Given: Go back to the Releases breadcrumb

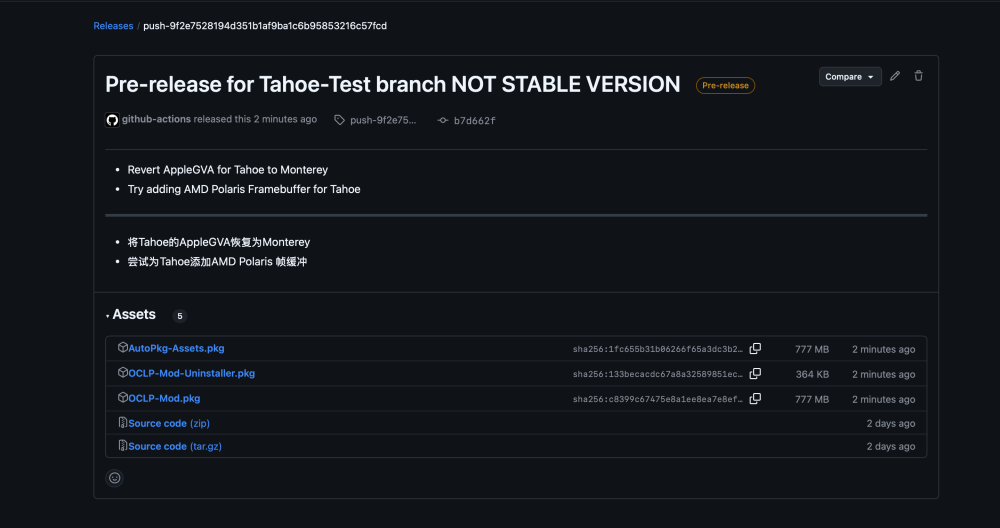Looking at the screenshot, I should [113, 26].
